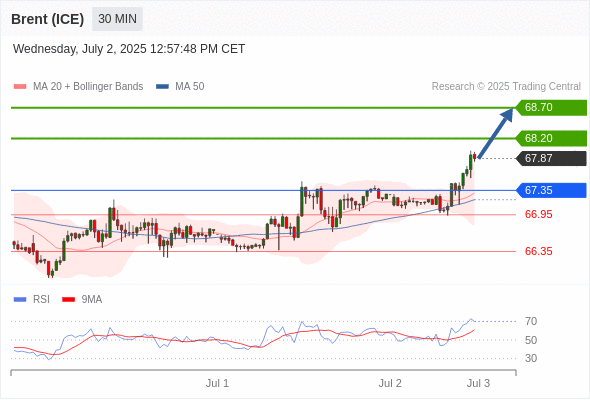Click the 67.87 current price tag
The height and width of the screenshot is (400, 590).
tap(551, 158)
